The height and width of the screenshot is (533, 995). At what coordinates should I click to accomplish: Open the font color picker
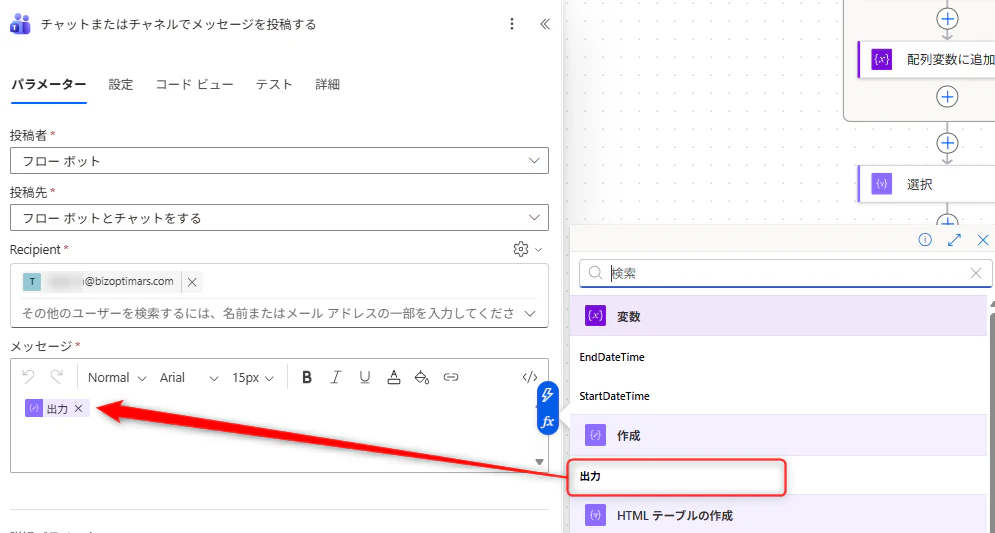coord(393,378)
